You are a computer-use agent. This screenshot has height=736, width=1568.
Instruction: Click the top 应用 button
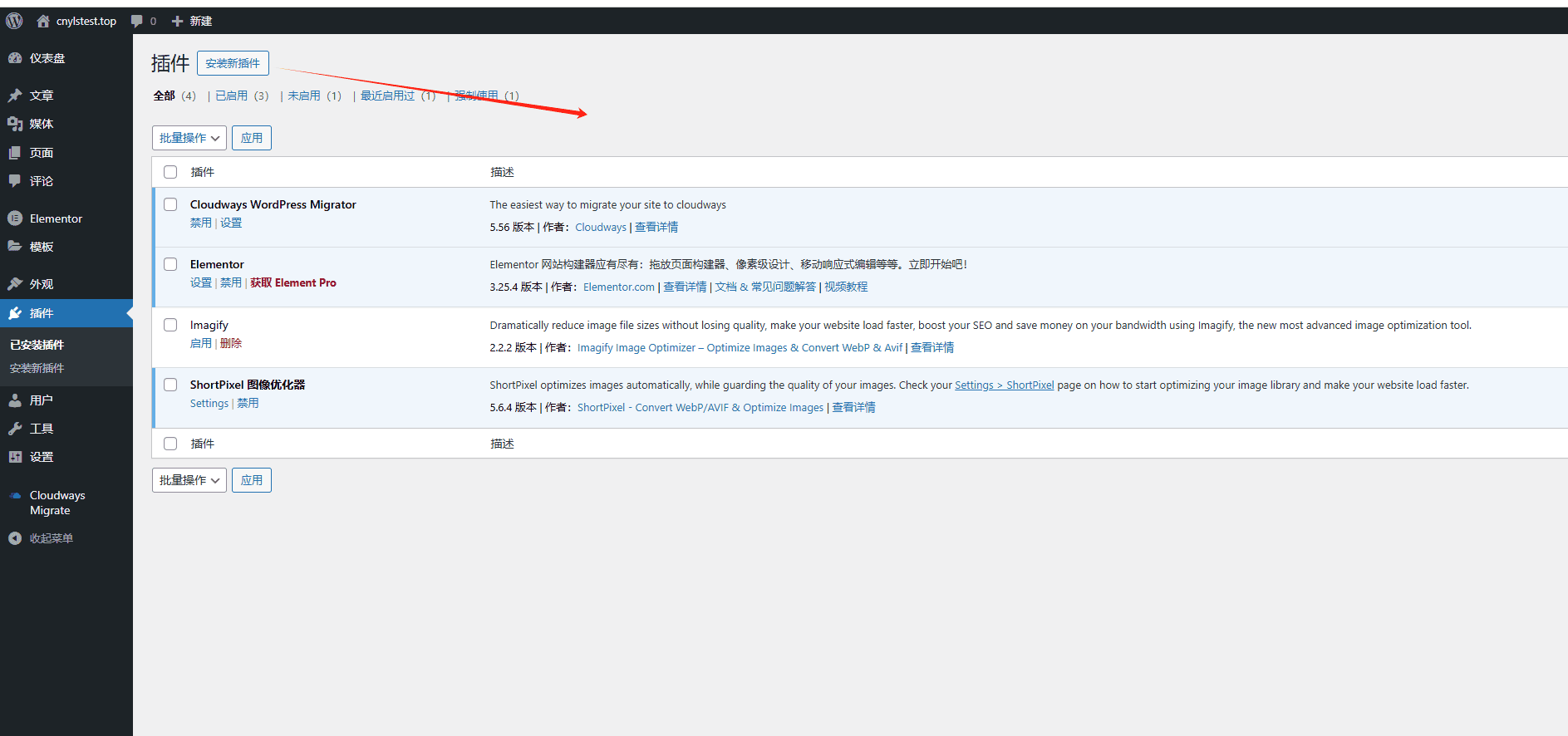click(252, 138)
